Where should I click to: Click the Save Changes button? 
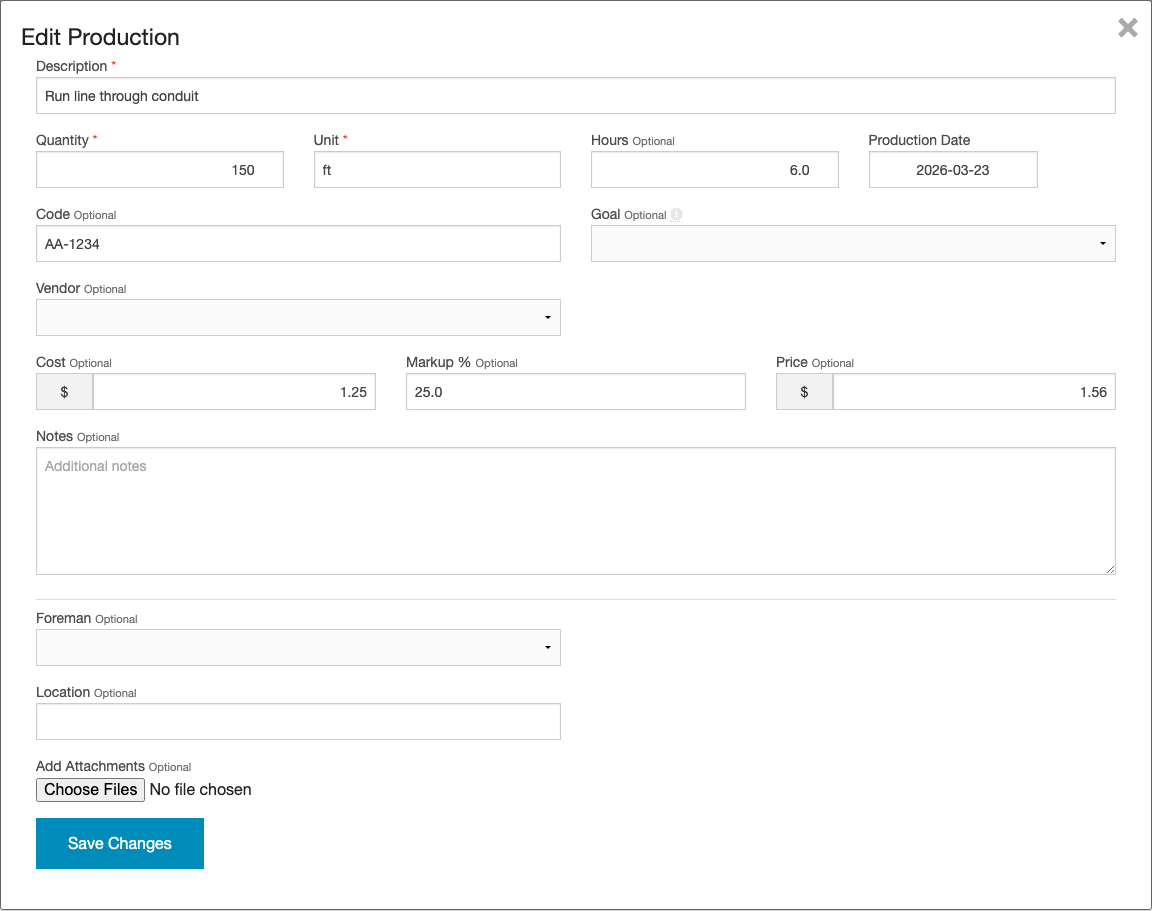coord(119,843)
